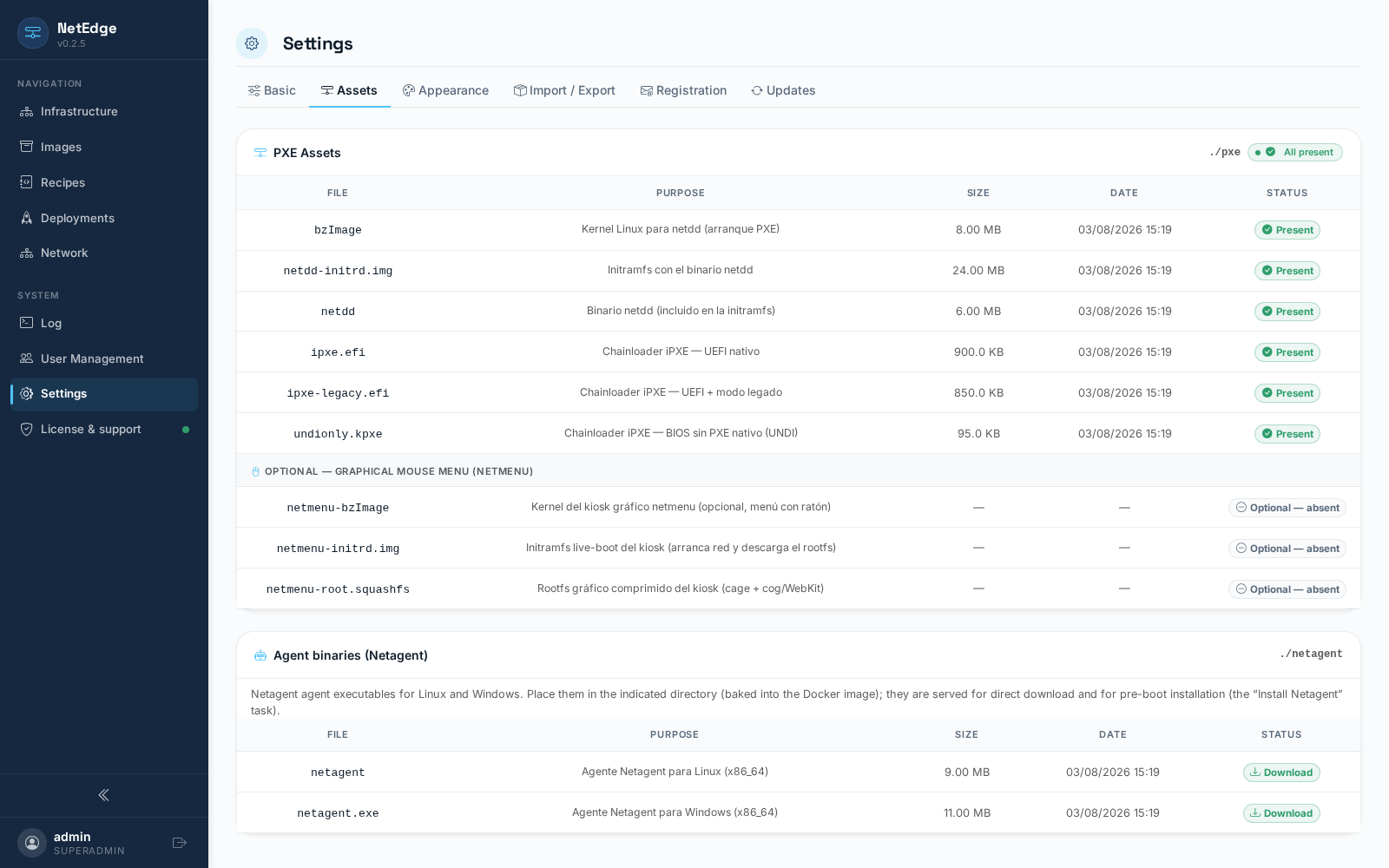Click the netmenu-bzImage file name
Viewport: 1389px width, 868px height.
tap(338, 508)
